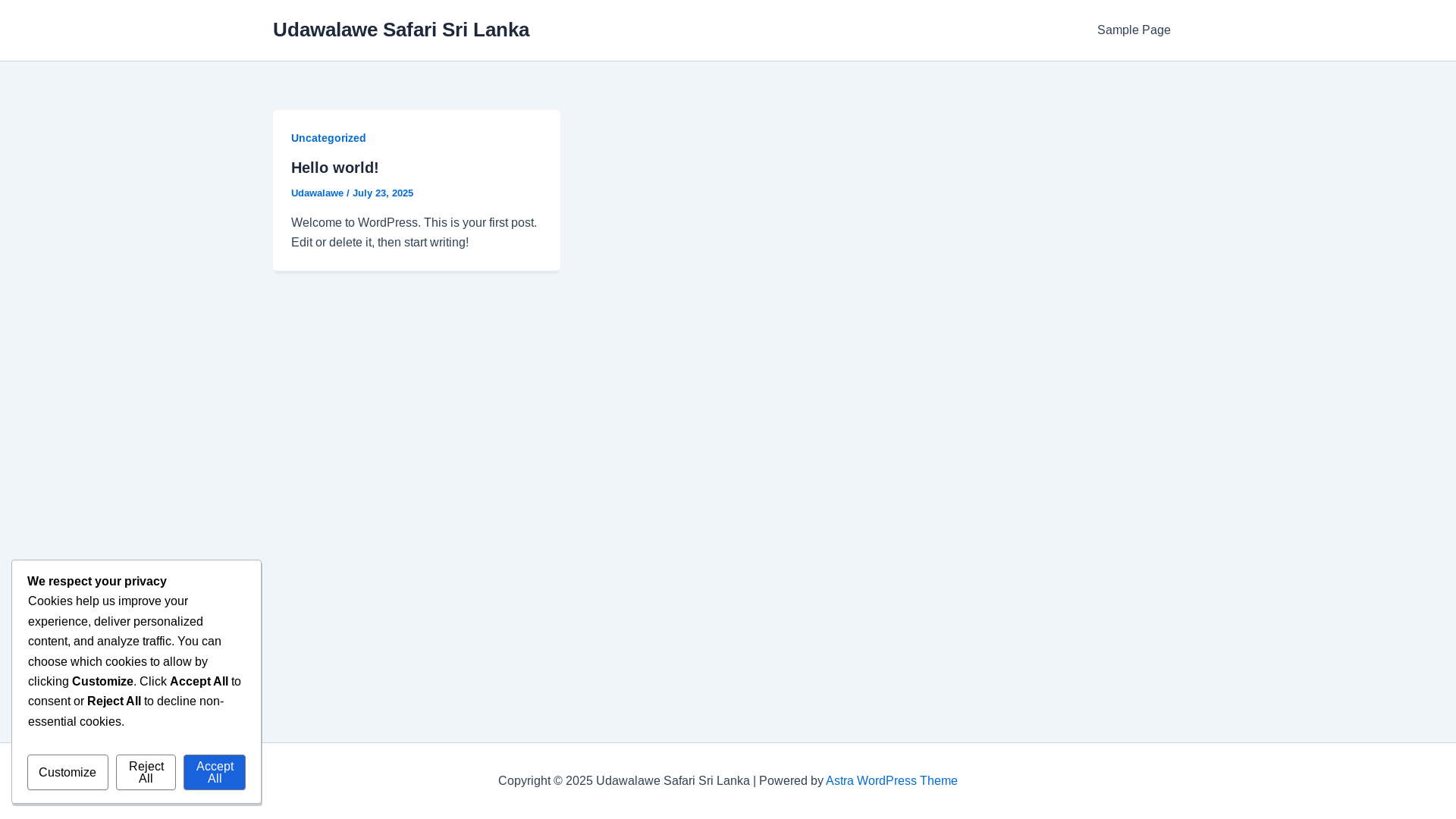Click the blank header area beside Sample Page
This screenshot has height=819, width=1456.
click(x=811, y=30)
